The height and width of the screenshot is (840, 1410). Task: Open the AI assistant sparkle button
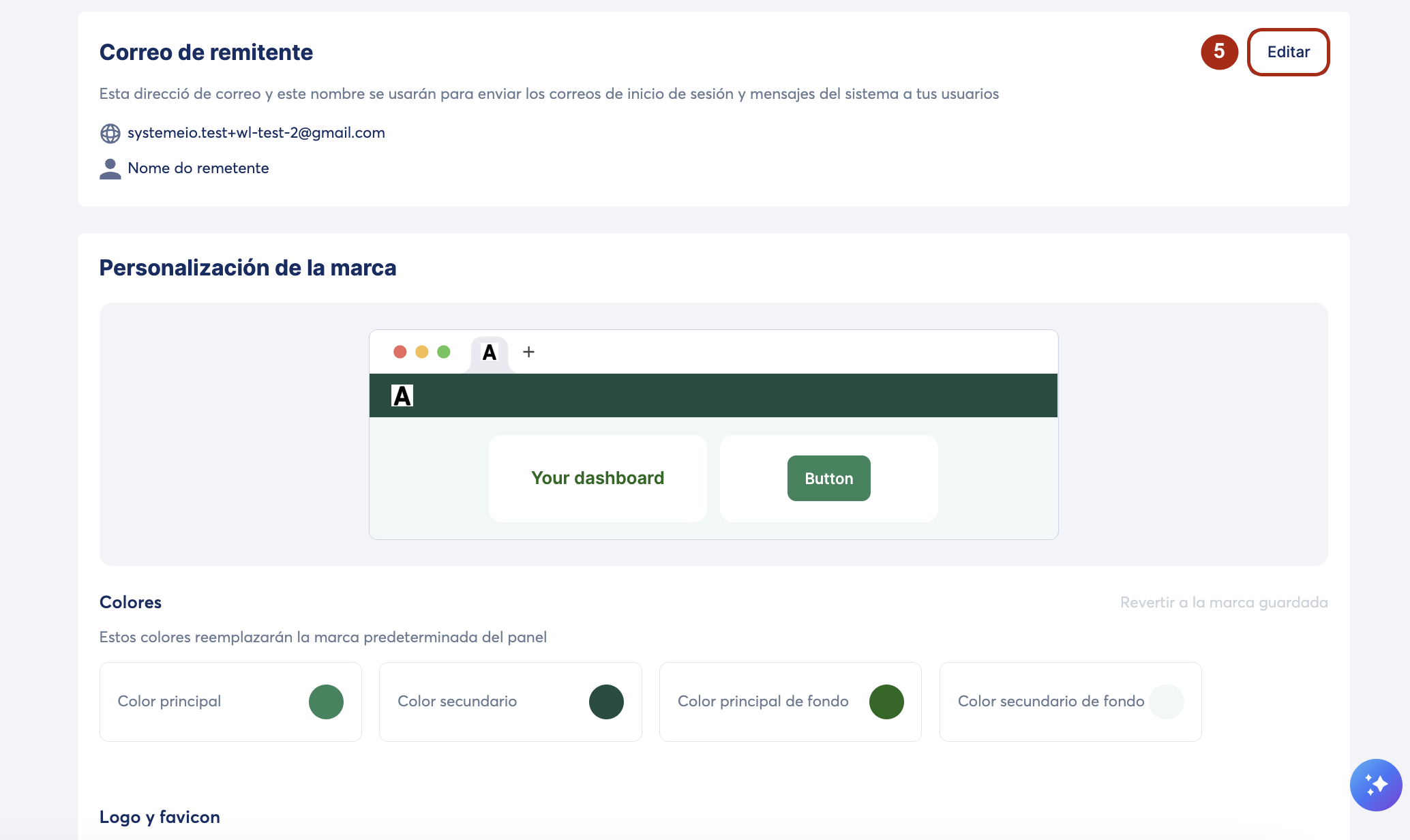coord(1375,785)
